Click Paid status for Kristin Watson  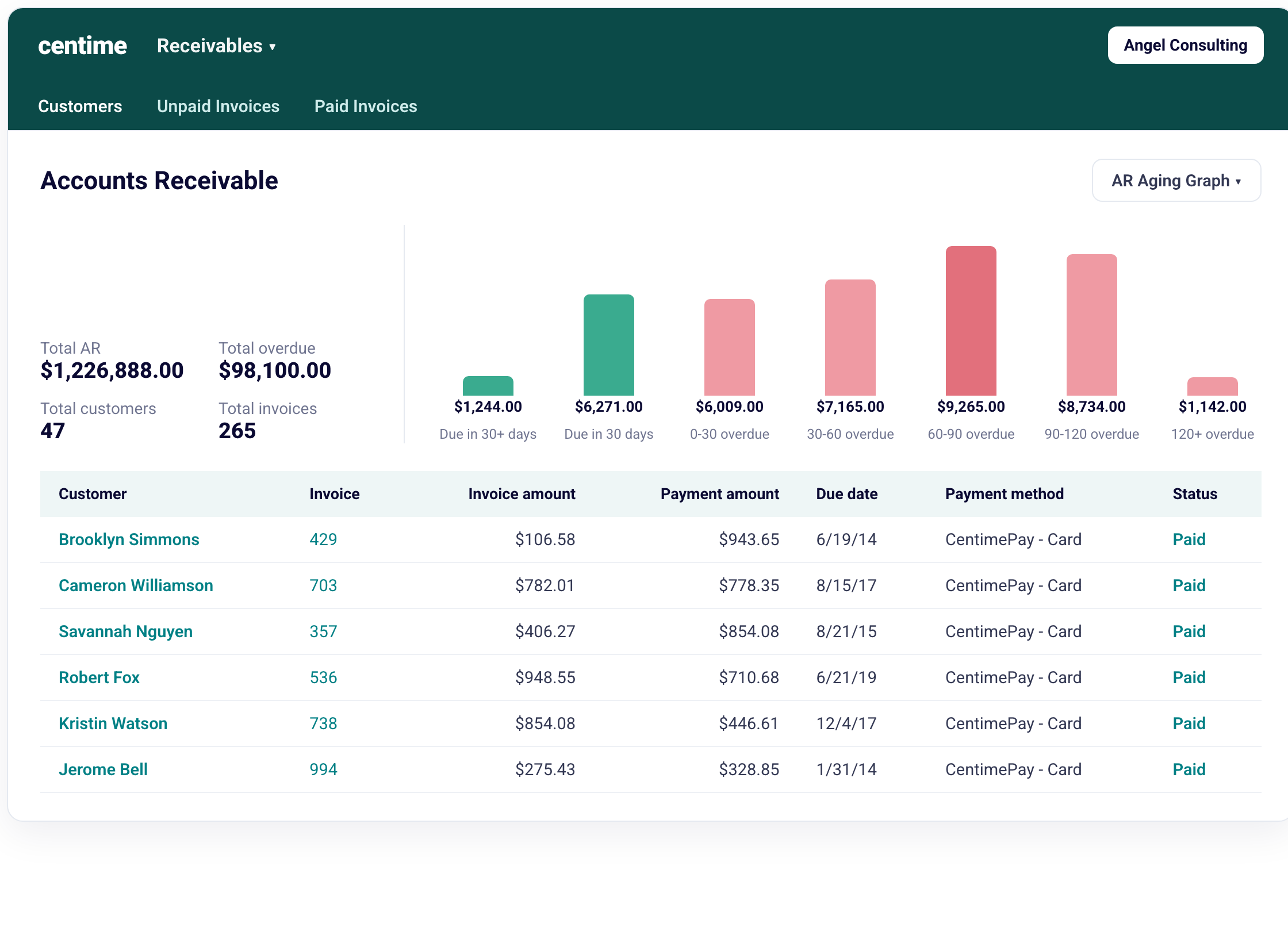1189,723
